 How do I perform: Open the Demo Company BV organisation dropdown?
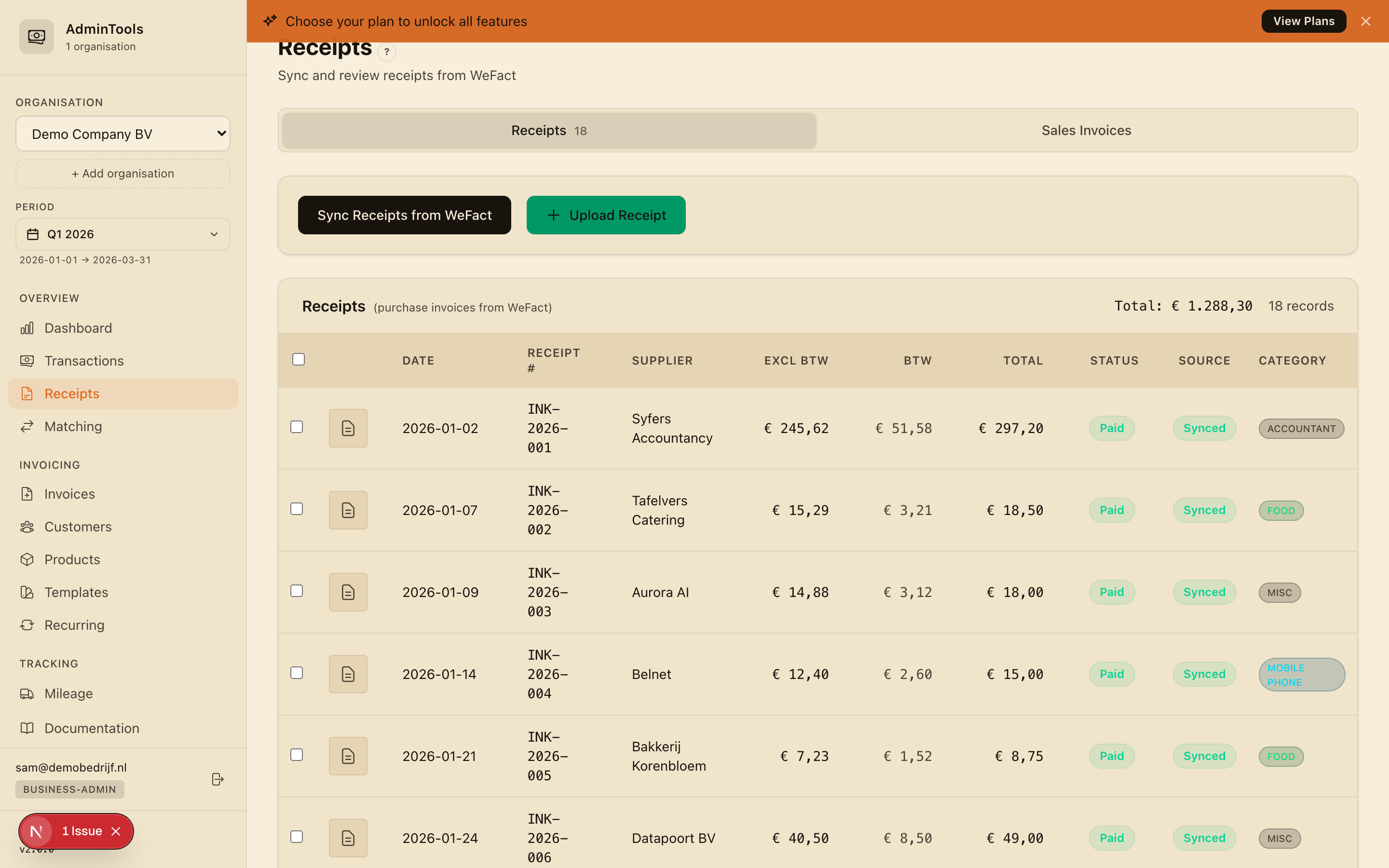pyautogui.click(x=123, y=134)
